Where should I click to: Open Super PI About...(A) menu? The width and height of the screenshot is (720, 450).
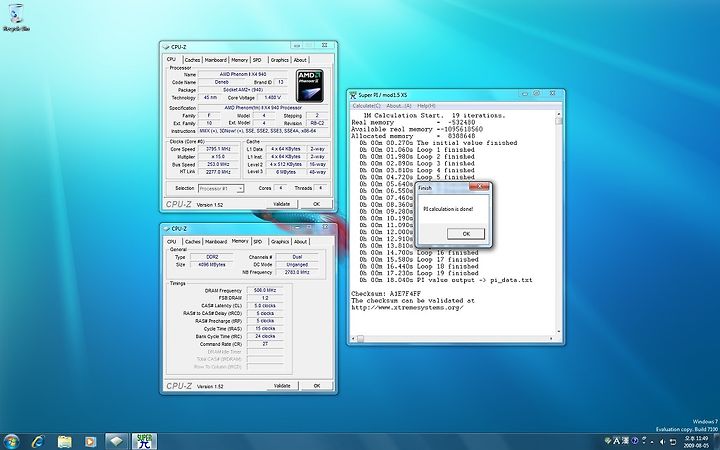(399, 106)
